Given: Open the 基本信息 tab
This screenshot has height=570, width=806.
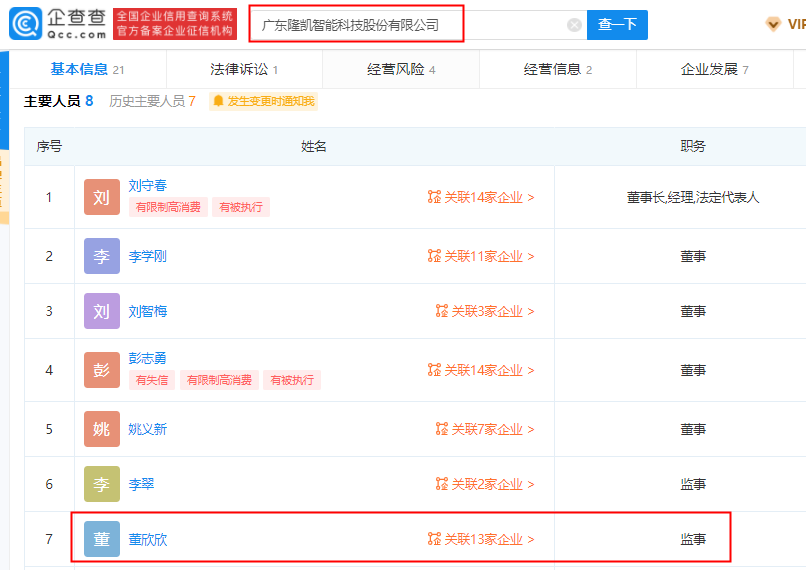Looking at the screenshot, I should click(87, 69).
